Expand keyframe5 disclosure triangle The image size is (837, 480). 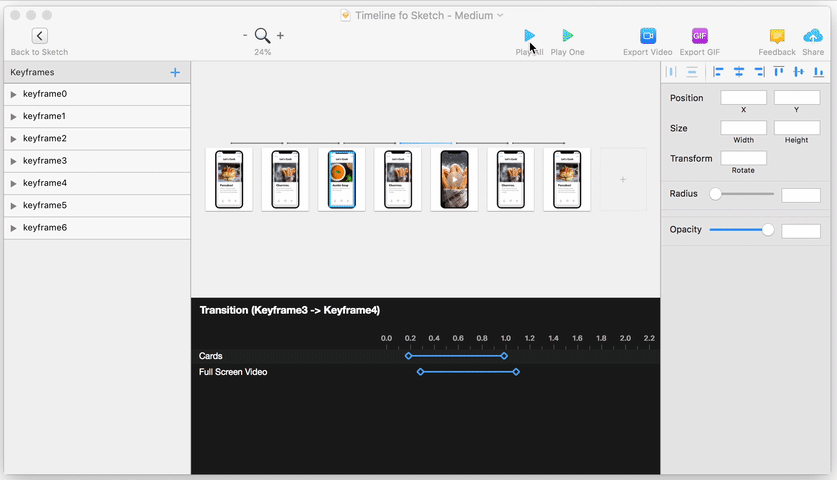(x=13, y=206)
